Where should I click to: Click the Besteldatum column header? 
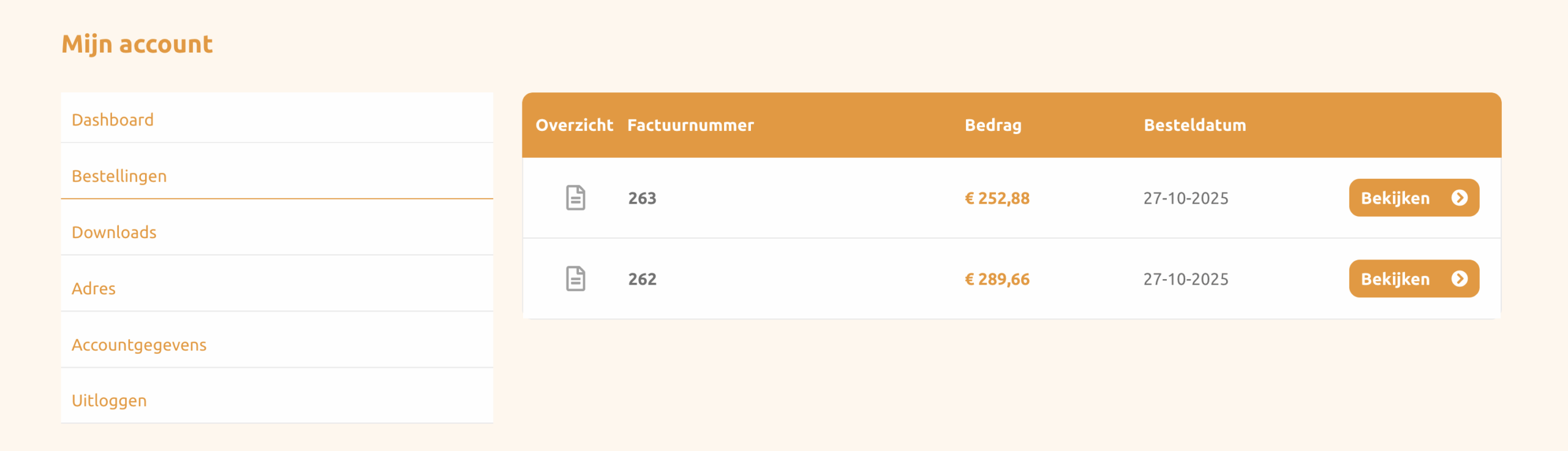[1194, 125]
